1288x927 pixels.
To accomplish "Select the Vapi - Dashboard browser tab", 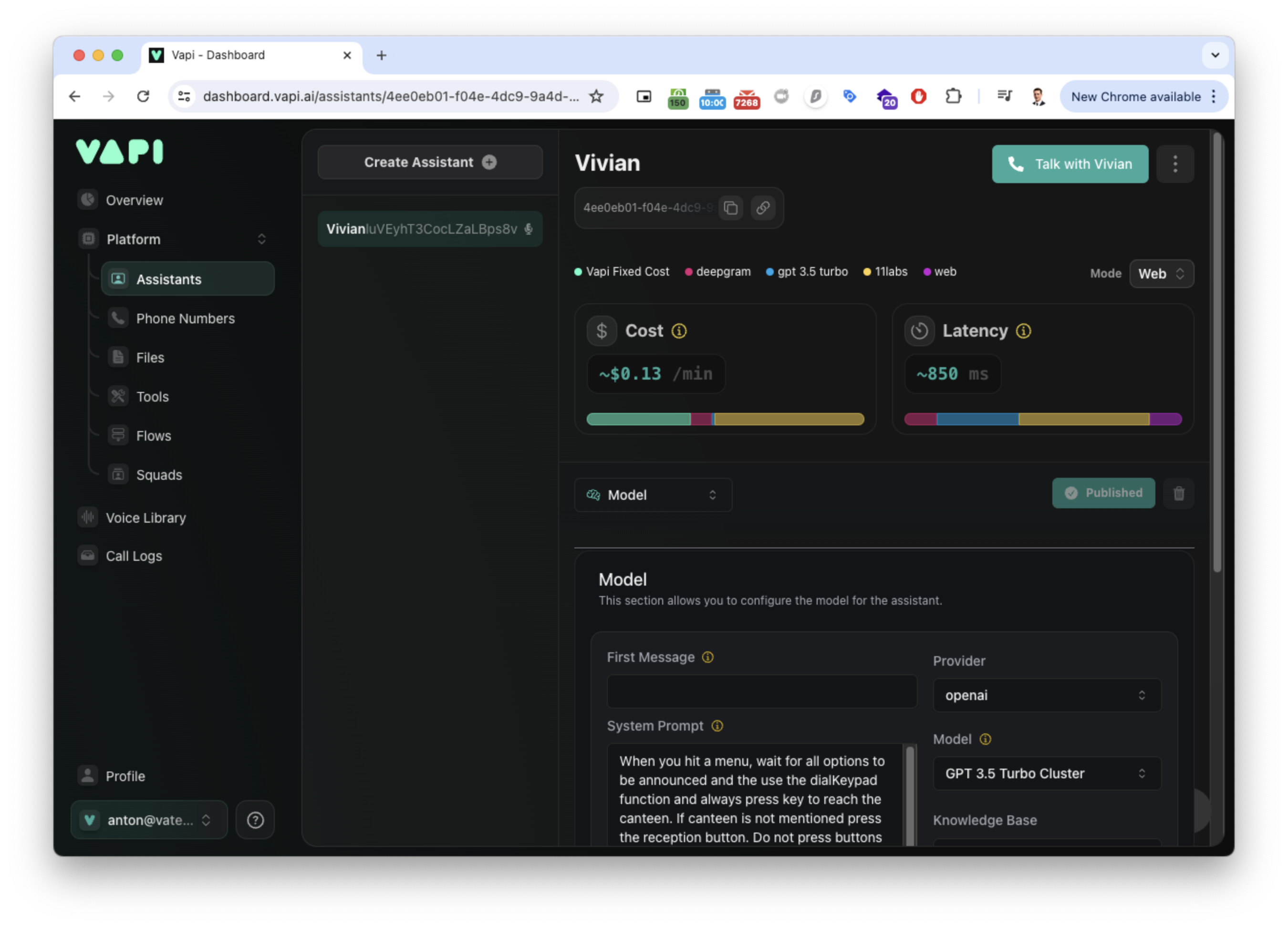I will tap(250, 55).
